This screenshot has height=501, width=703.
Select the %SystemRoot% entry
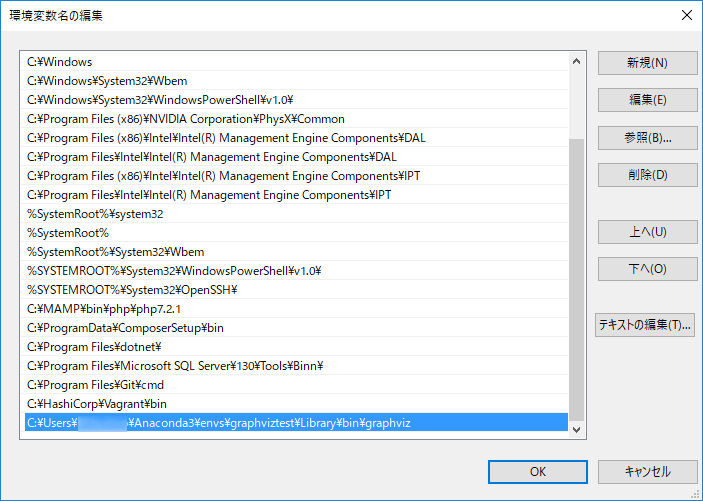pyautogui.click(x=68, y=233)
